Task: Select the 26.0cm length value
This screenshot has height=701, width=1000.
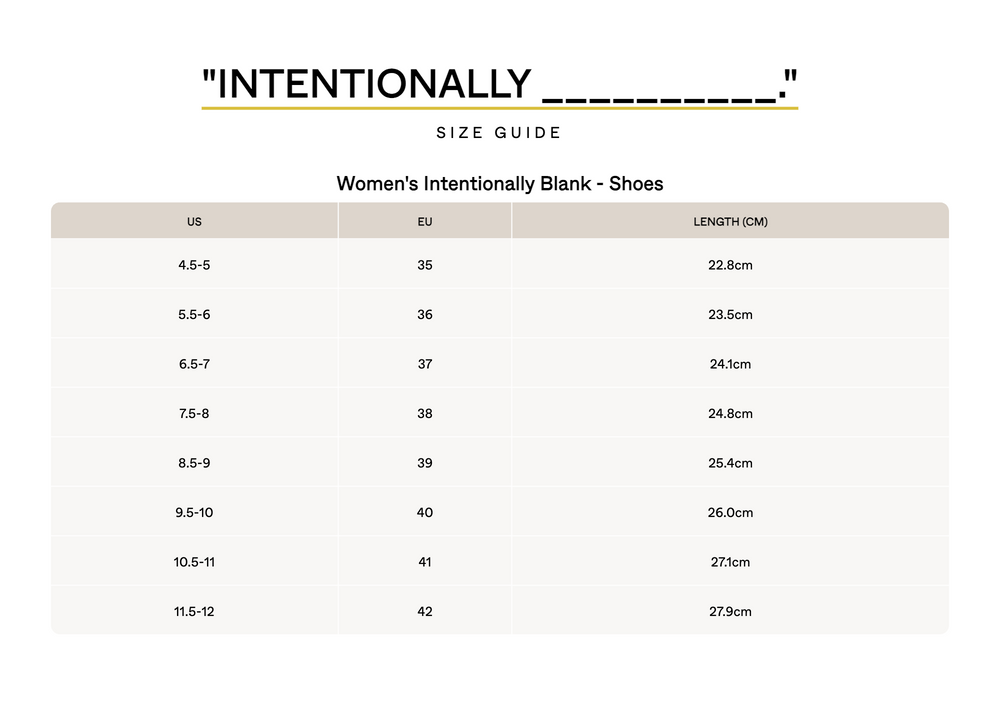Action: [x=730, y=513]
